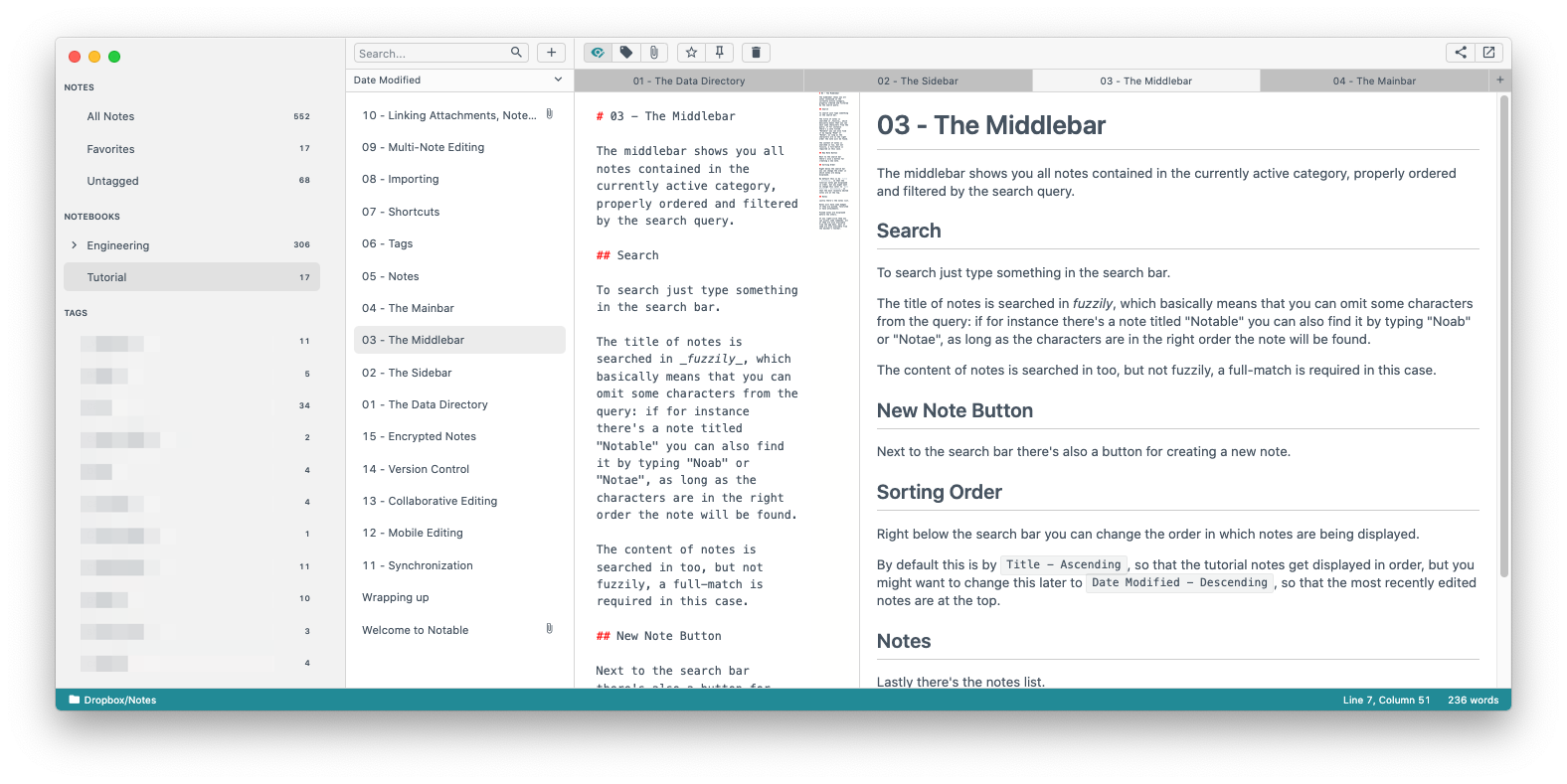1567x784 pixels.
Task: Open note 09 - Multi-Note Editing
Action: [x=459, y=147]
